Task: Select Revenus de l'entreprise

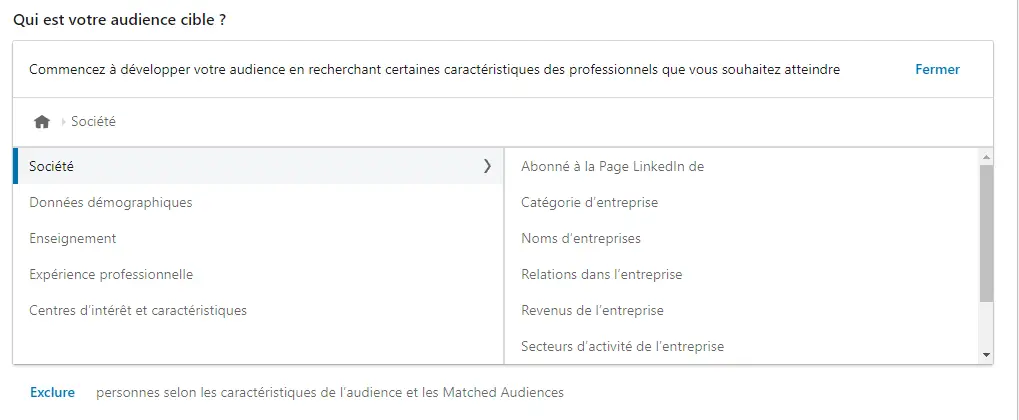Action: tap(742, 311)
